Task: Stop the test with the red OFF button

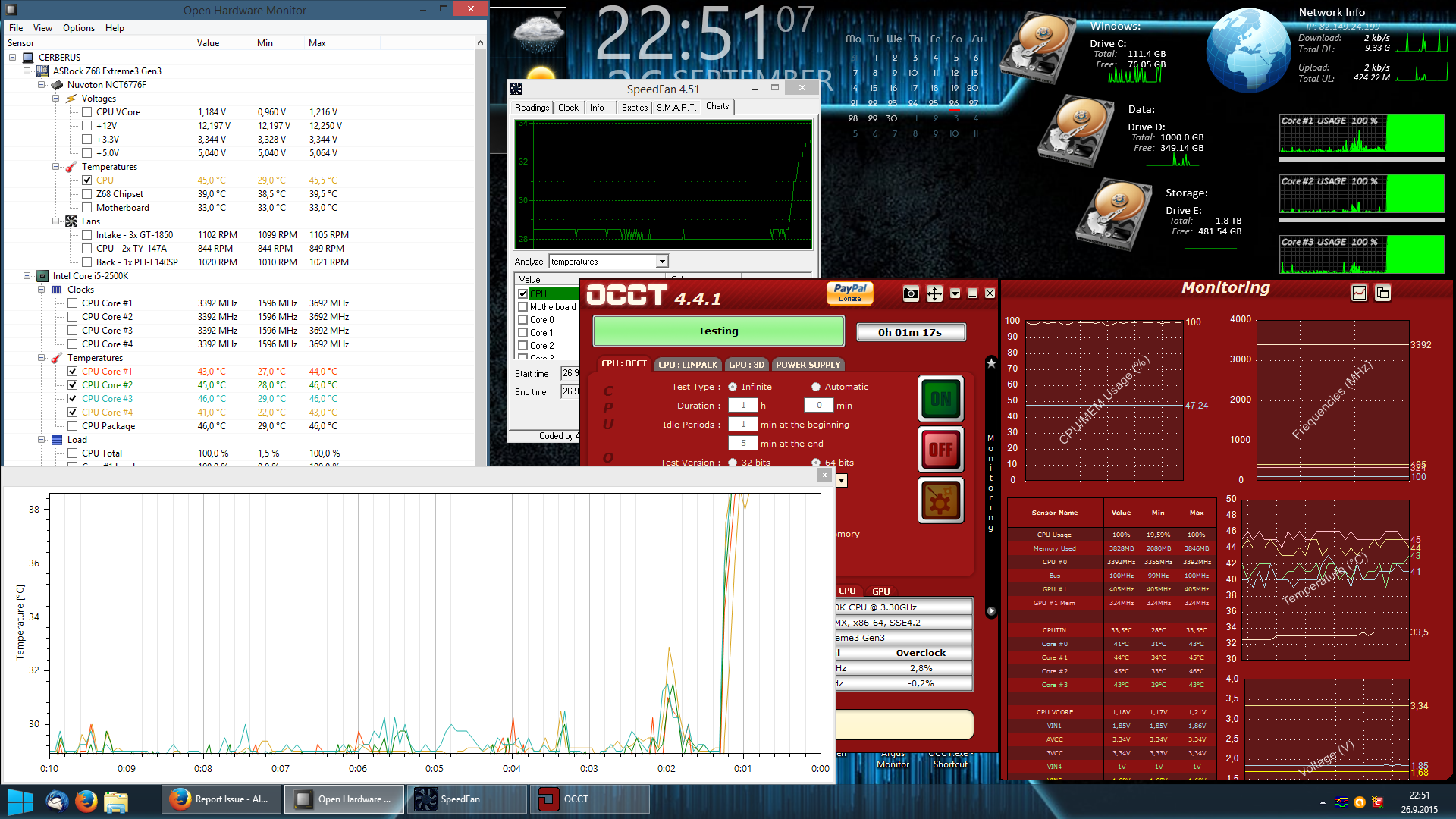Action: 940,449
